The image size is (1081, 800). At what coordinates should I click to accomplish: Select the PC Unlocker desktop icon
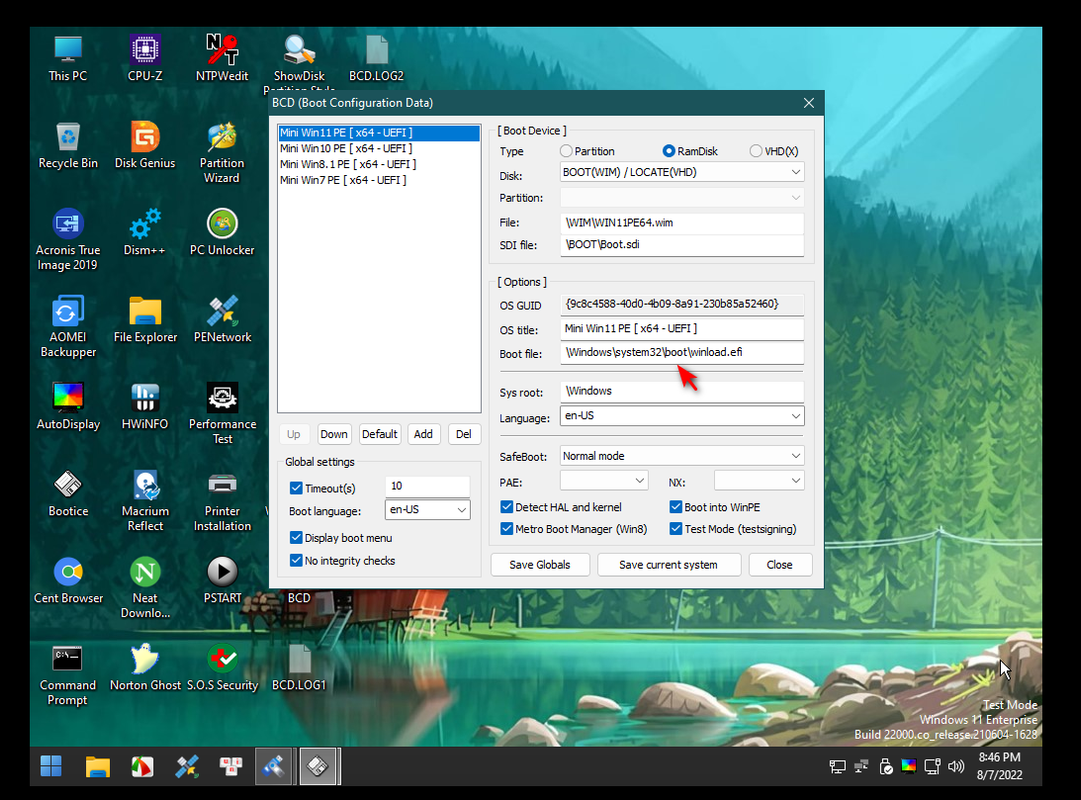click(222, 232)
